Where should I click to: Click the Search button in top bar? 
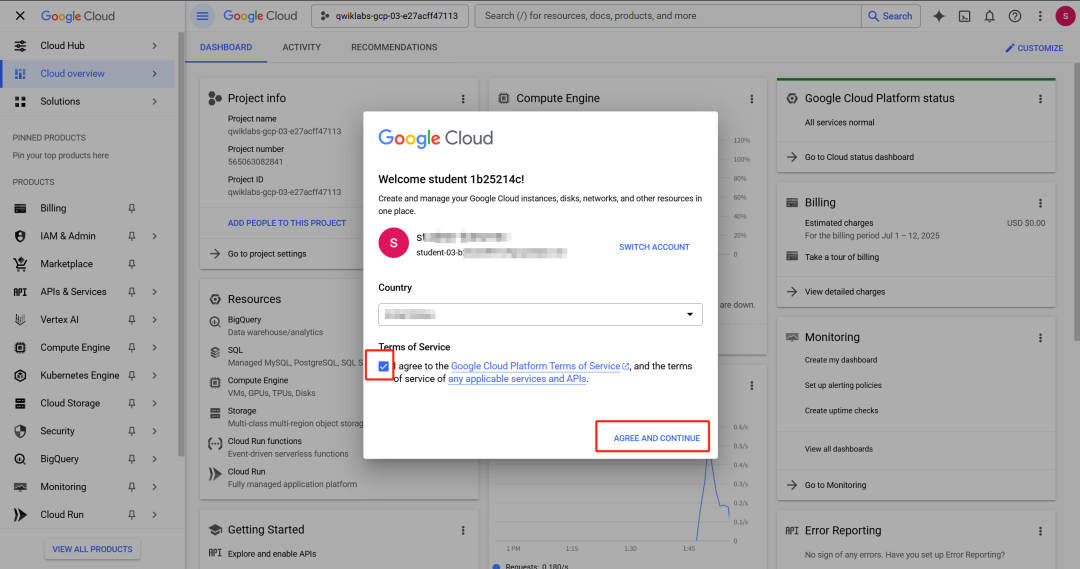(x=891, y=16)
